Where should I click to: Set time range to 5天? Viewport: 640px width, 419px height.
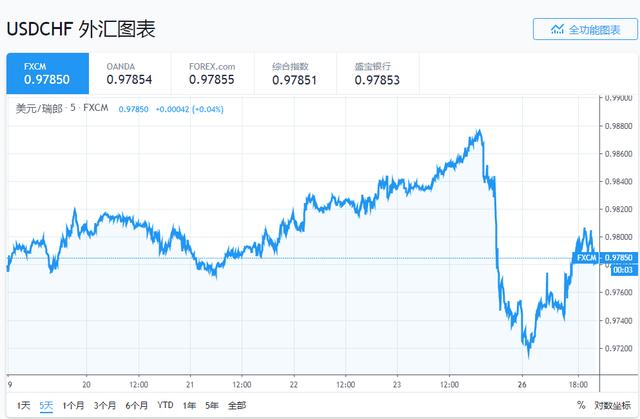(47, 405)
